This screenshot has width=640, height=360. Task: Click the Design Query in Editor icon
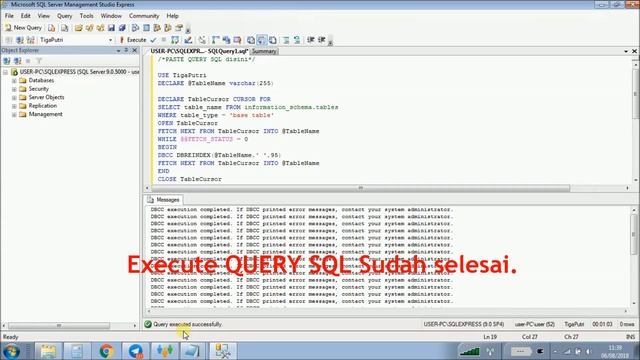[188, 40]
